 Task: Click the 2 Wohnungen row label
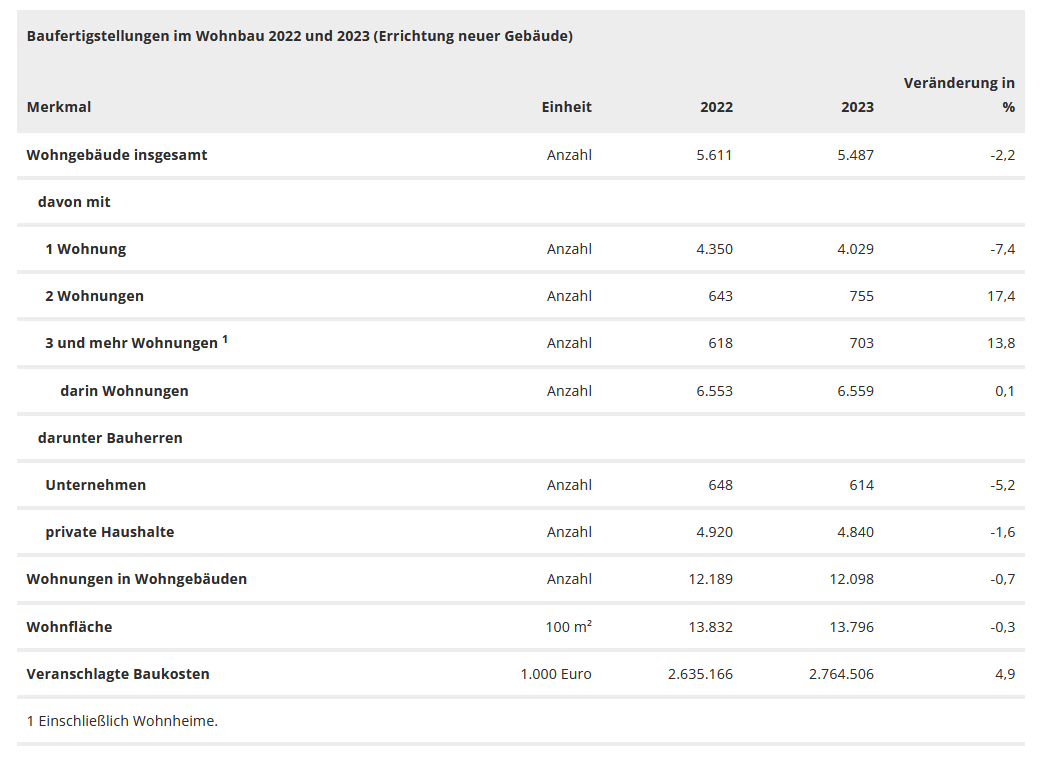pos(94,296)
